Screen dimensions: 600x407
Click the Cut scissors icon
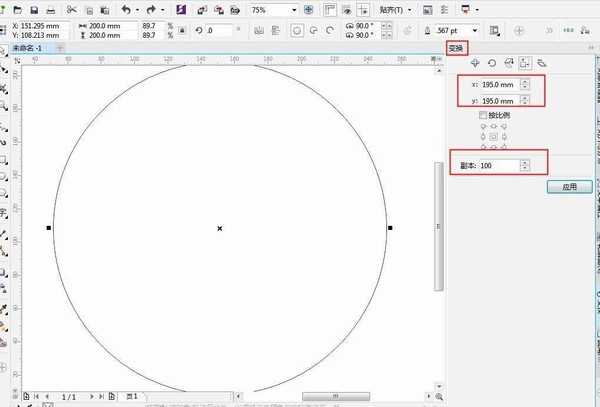click(x=73, y=9)
